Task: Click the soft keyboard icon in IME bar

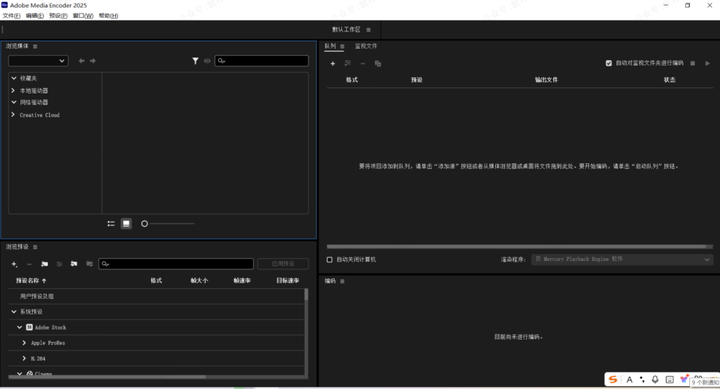Action: (670, 379)
